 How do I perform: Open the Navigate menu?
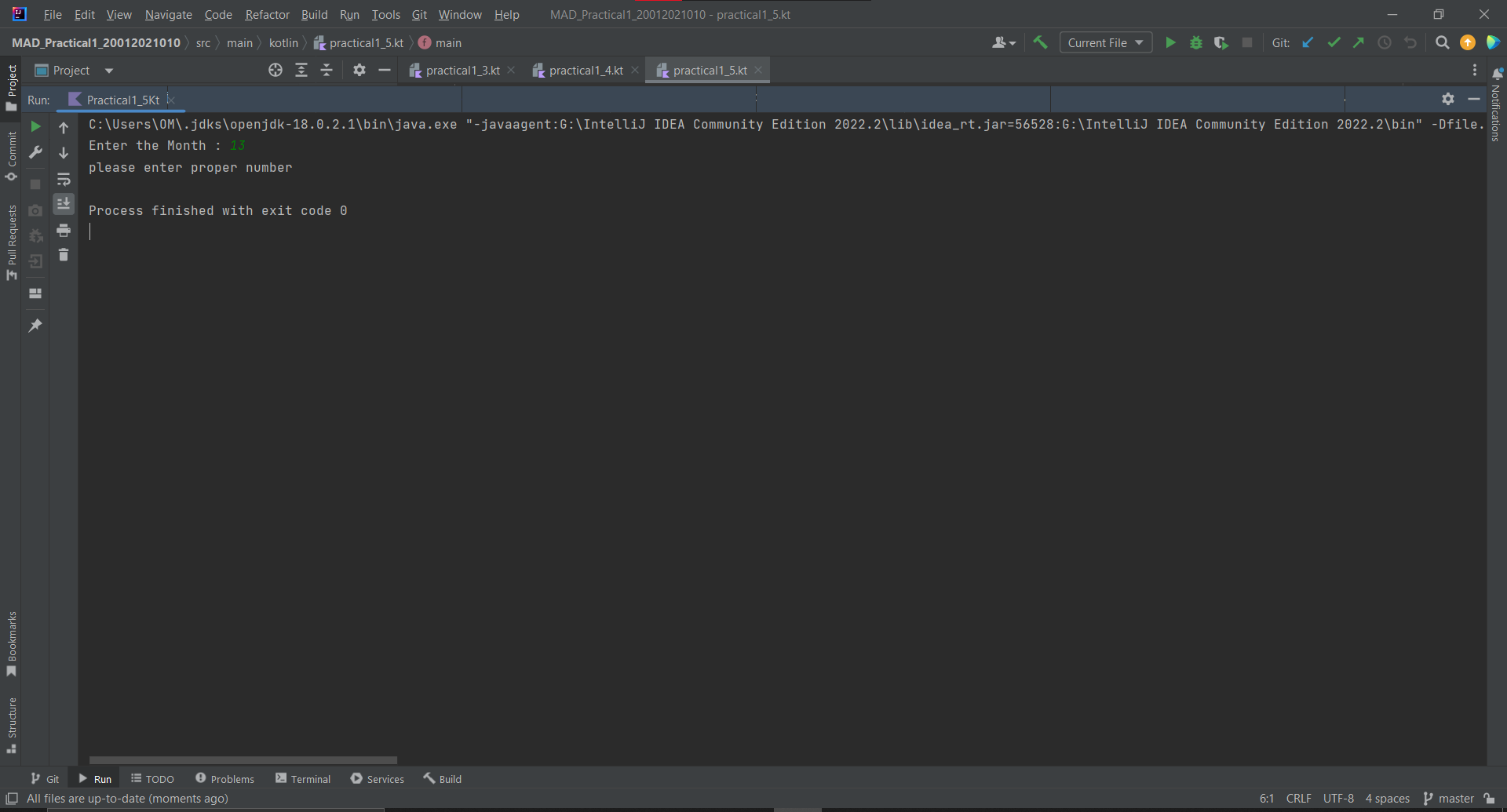coord(168,14)
